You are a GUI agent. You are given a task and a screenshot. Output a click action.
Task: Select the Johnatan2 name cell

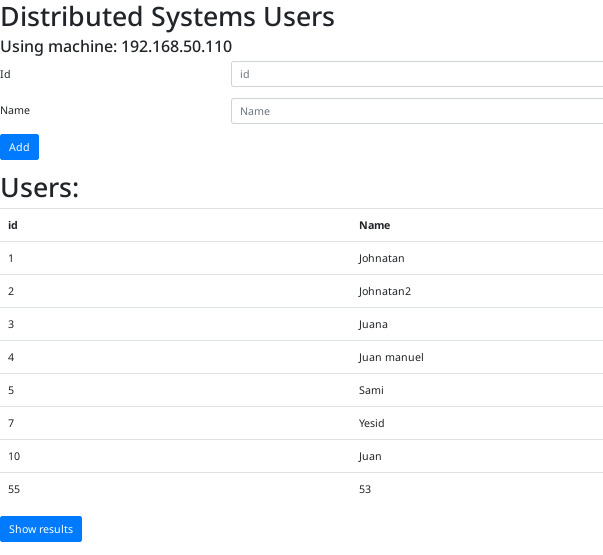[x=385, y=291]
